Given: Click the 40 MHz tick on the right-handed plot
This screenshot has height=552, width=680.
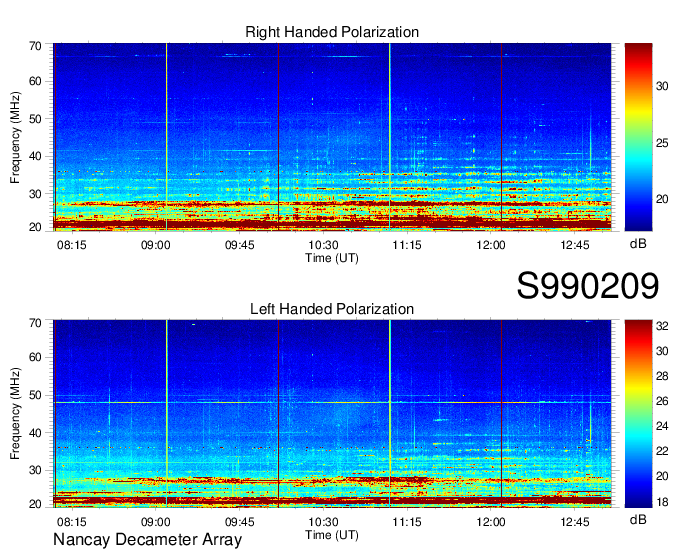Looking at the screenshot, I should 35,156.
